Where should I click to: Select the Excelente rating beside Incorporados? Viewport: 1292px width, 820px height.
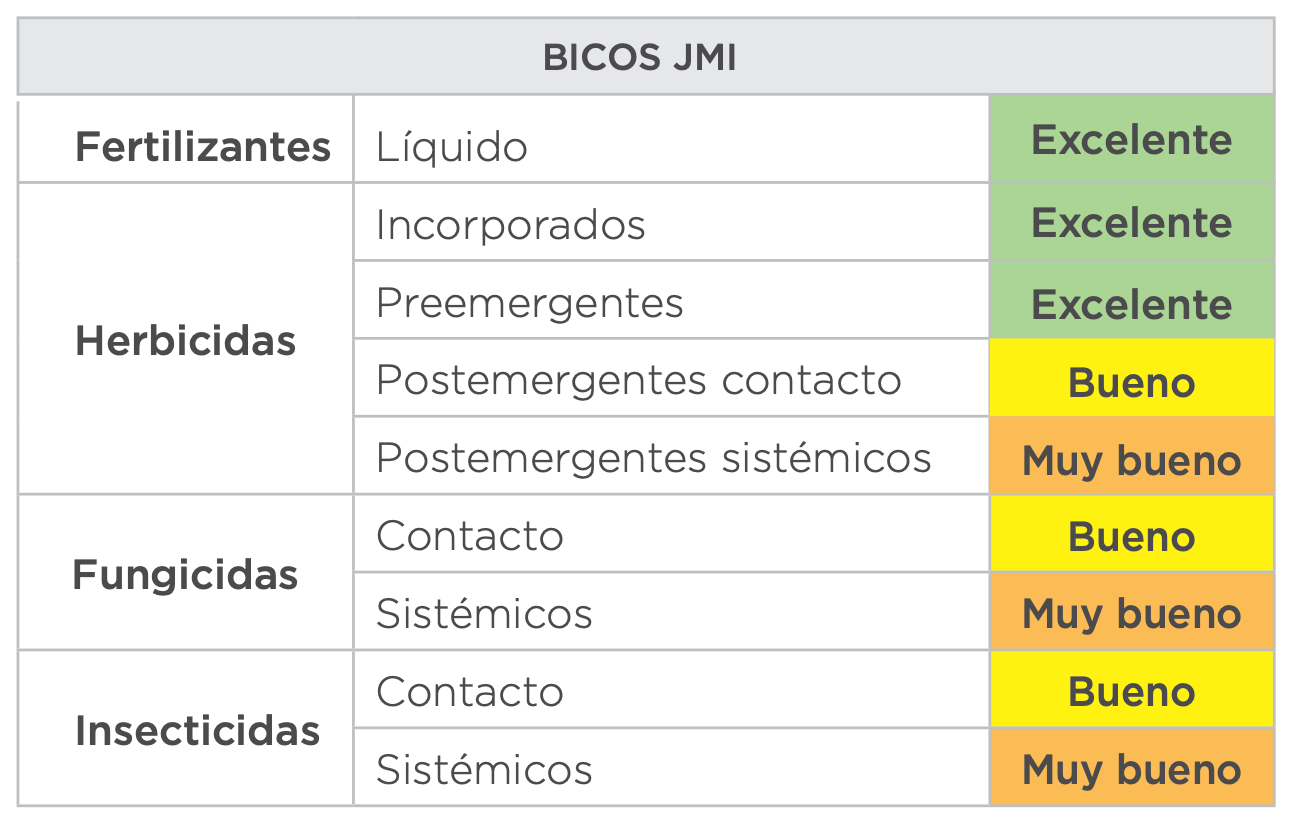(1131, 223)
